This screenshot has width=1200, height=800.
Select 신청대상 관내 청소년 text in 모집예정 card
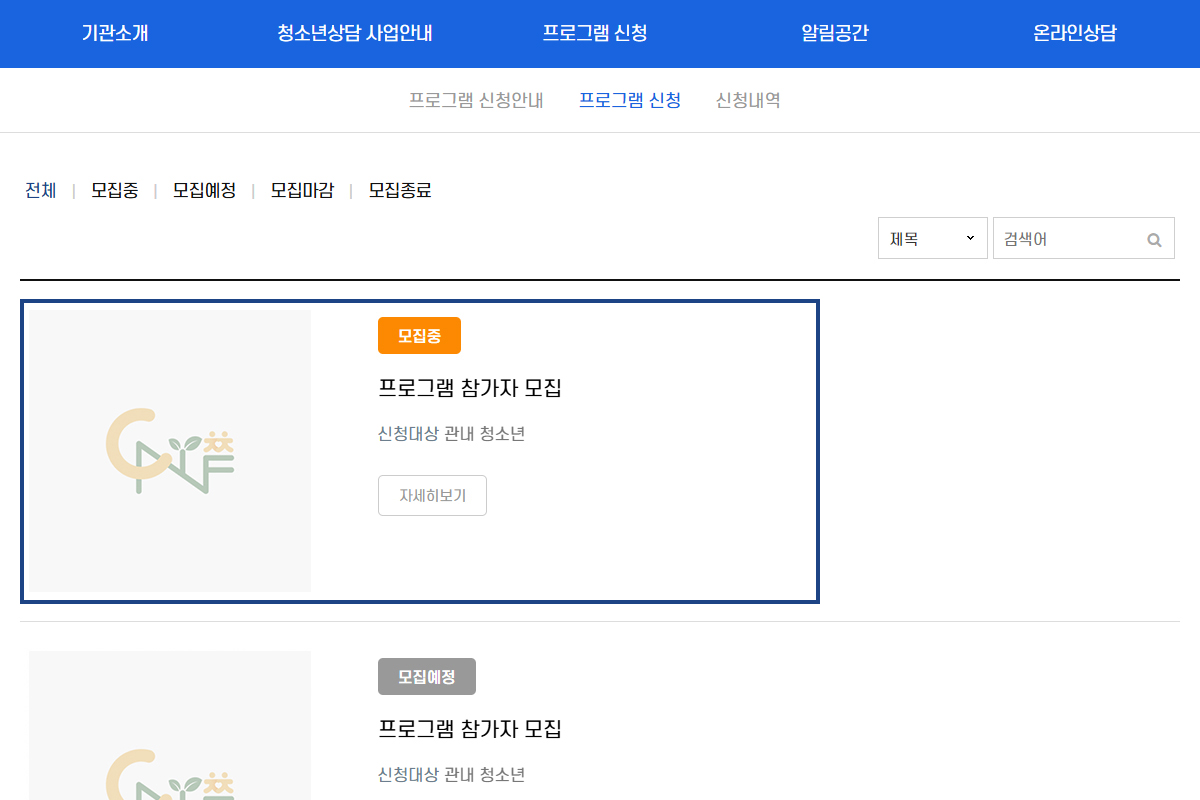(x=452, y=774)
